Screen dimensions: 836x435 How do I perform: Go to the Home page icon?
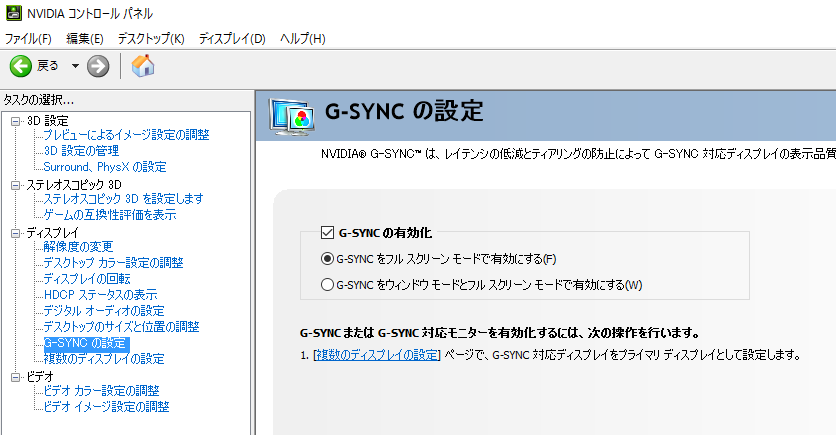point(142,66)
